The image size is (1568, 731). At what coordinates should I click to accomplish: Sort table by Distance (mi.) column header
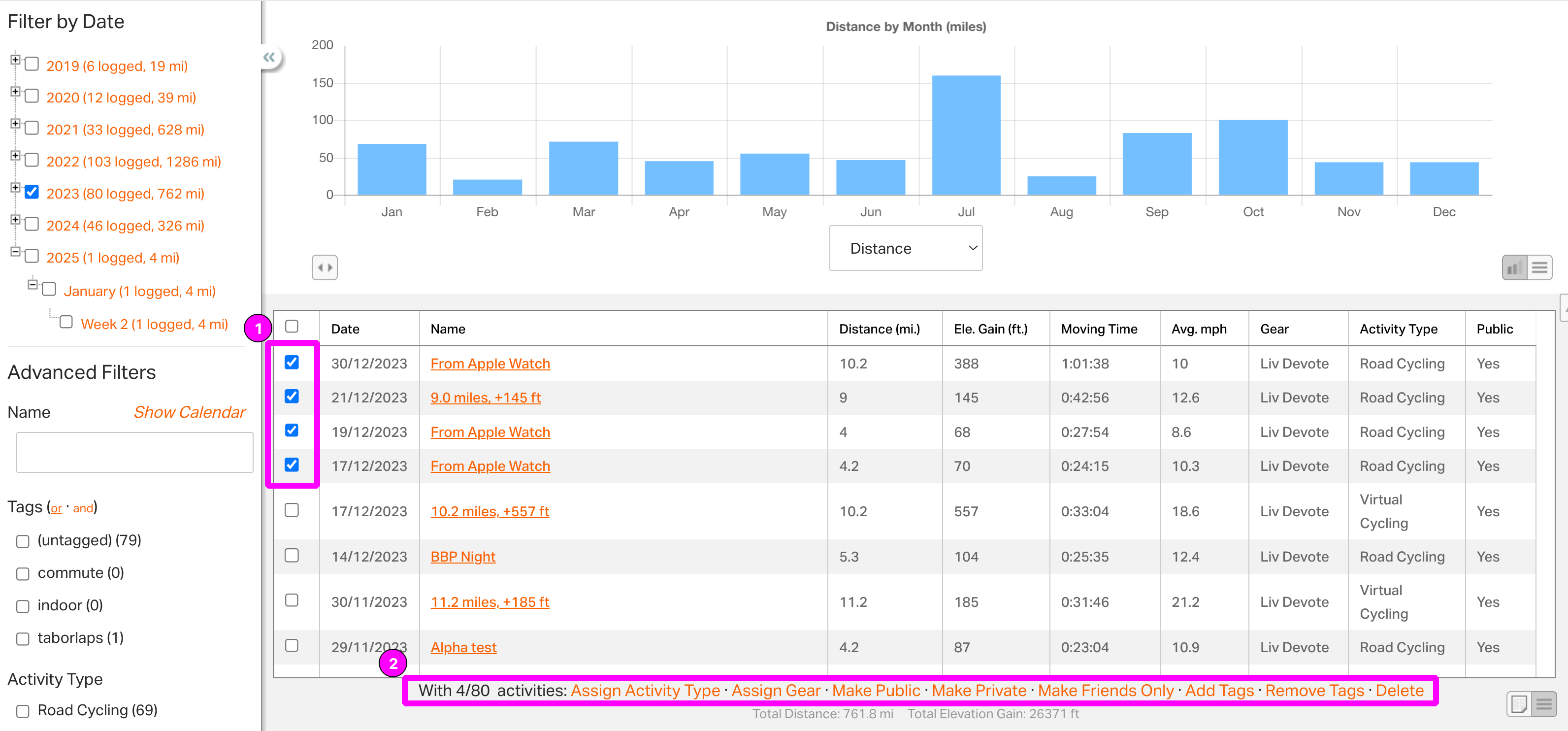click(x=879, y=329)
